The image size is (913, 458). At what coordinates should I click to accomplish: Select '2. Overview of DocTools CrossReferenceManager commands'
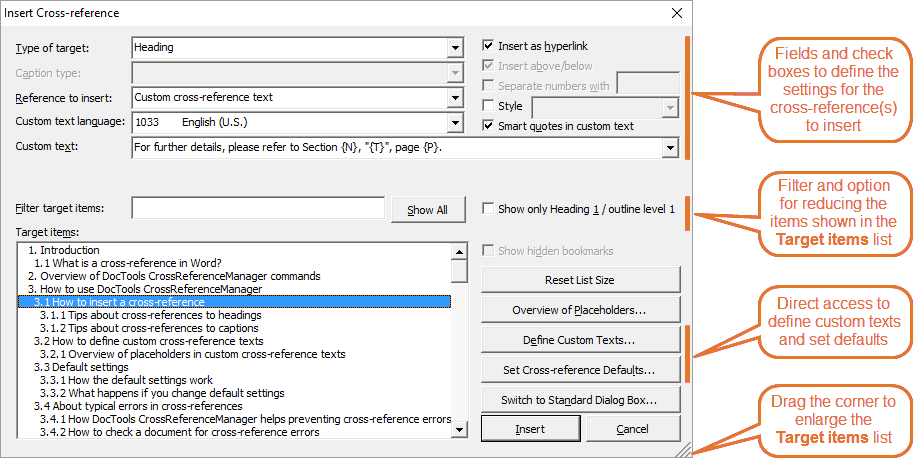pyautogui.click(x=234, y=276)
